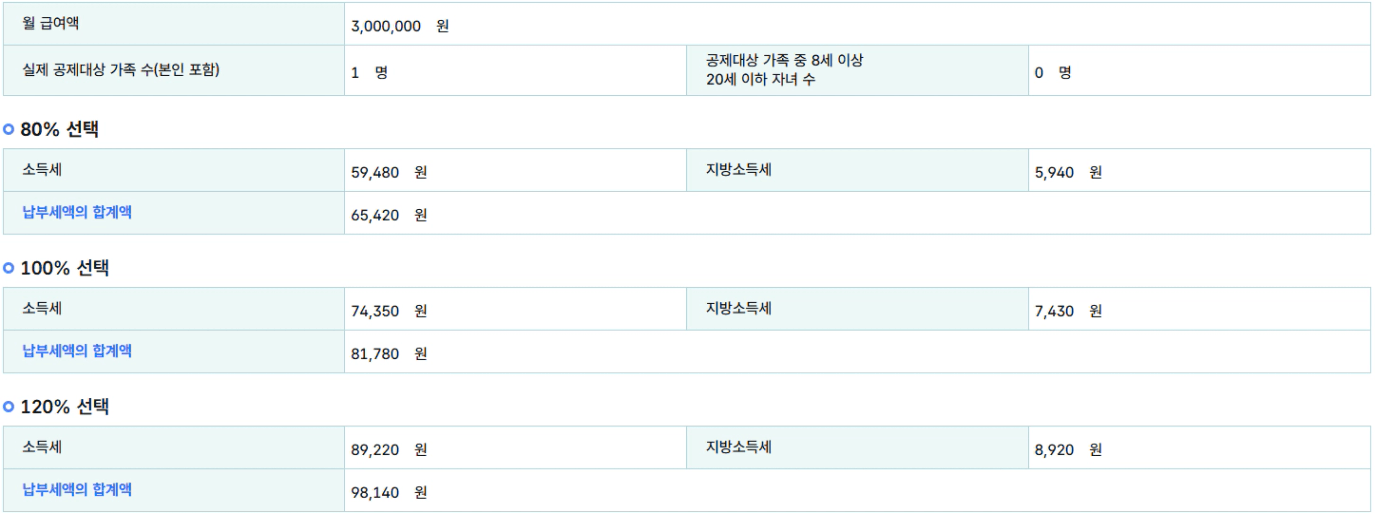Select the 98,140 원 total tax amount

[389, 492]
